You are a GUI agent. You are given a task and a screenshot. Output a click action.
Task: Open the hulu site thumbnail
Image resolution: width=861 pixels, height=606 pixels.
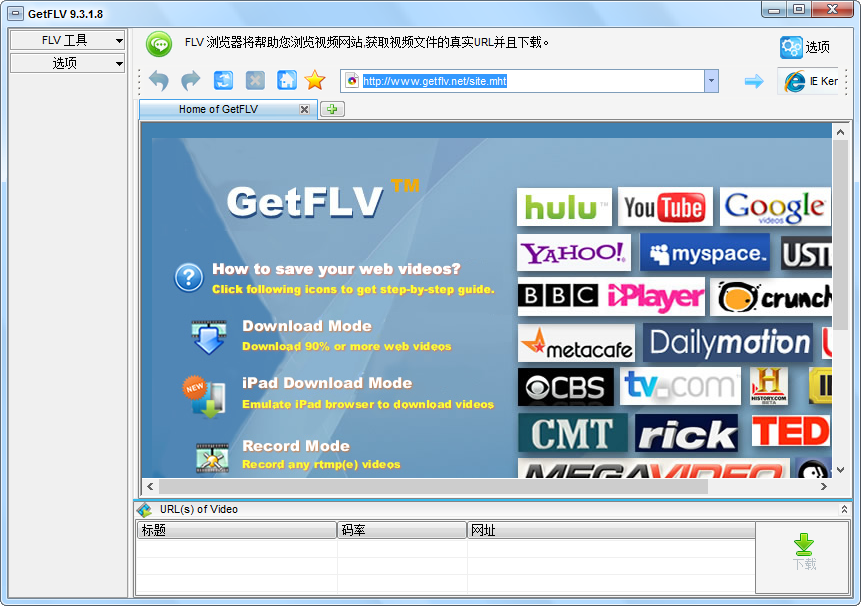564,206
